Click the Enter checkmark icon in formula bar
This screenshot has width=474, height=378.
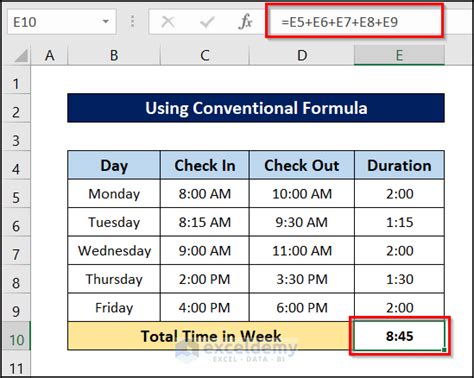pos(207,22)
